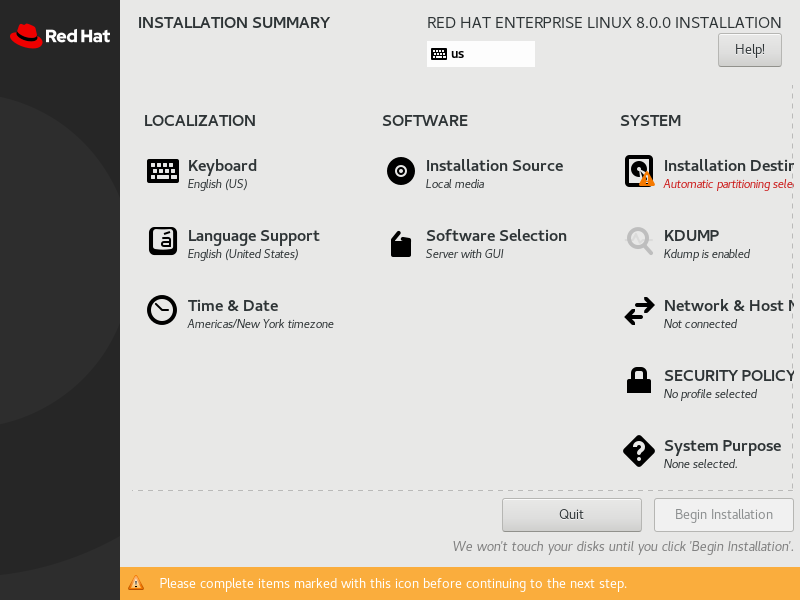Click 'Americas/New York timezone' text
The image size is (800, 600).
point(260,324)
